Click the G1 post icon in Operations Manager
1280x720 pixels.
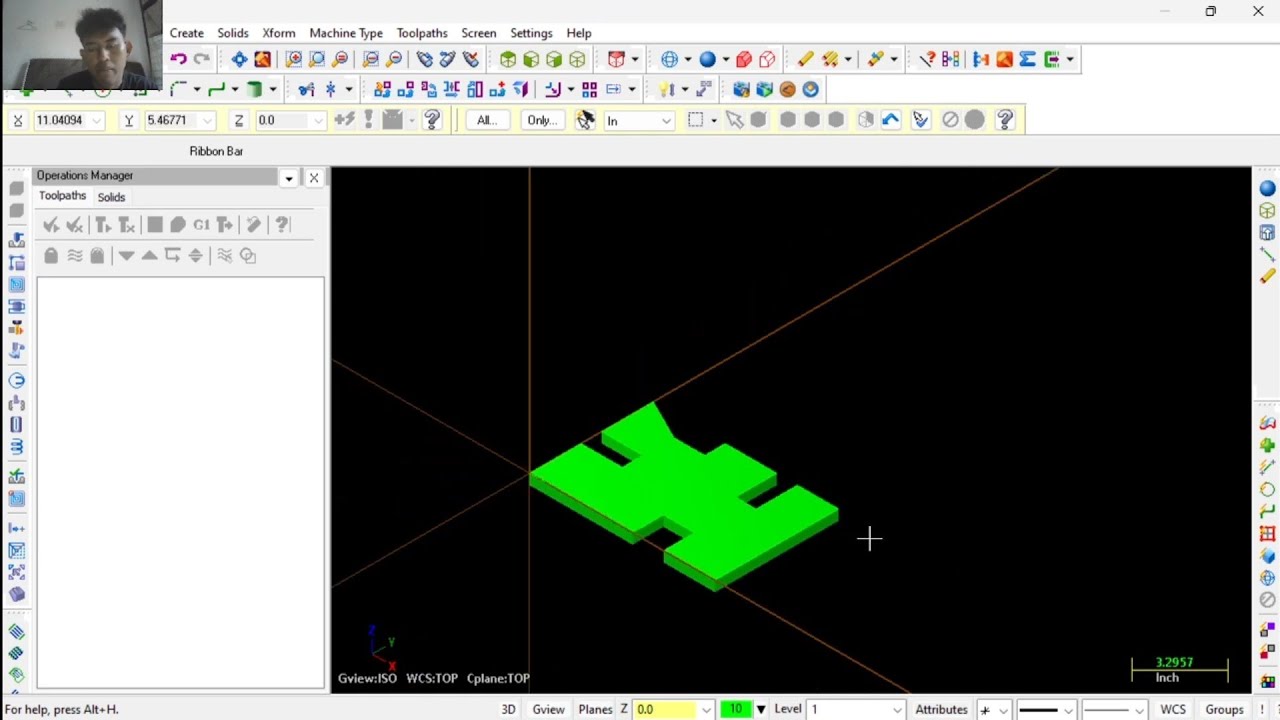click(201, 225)
